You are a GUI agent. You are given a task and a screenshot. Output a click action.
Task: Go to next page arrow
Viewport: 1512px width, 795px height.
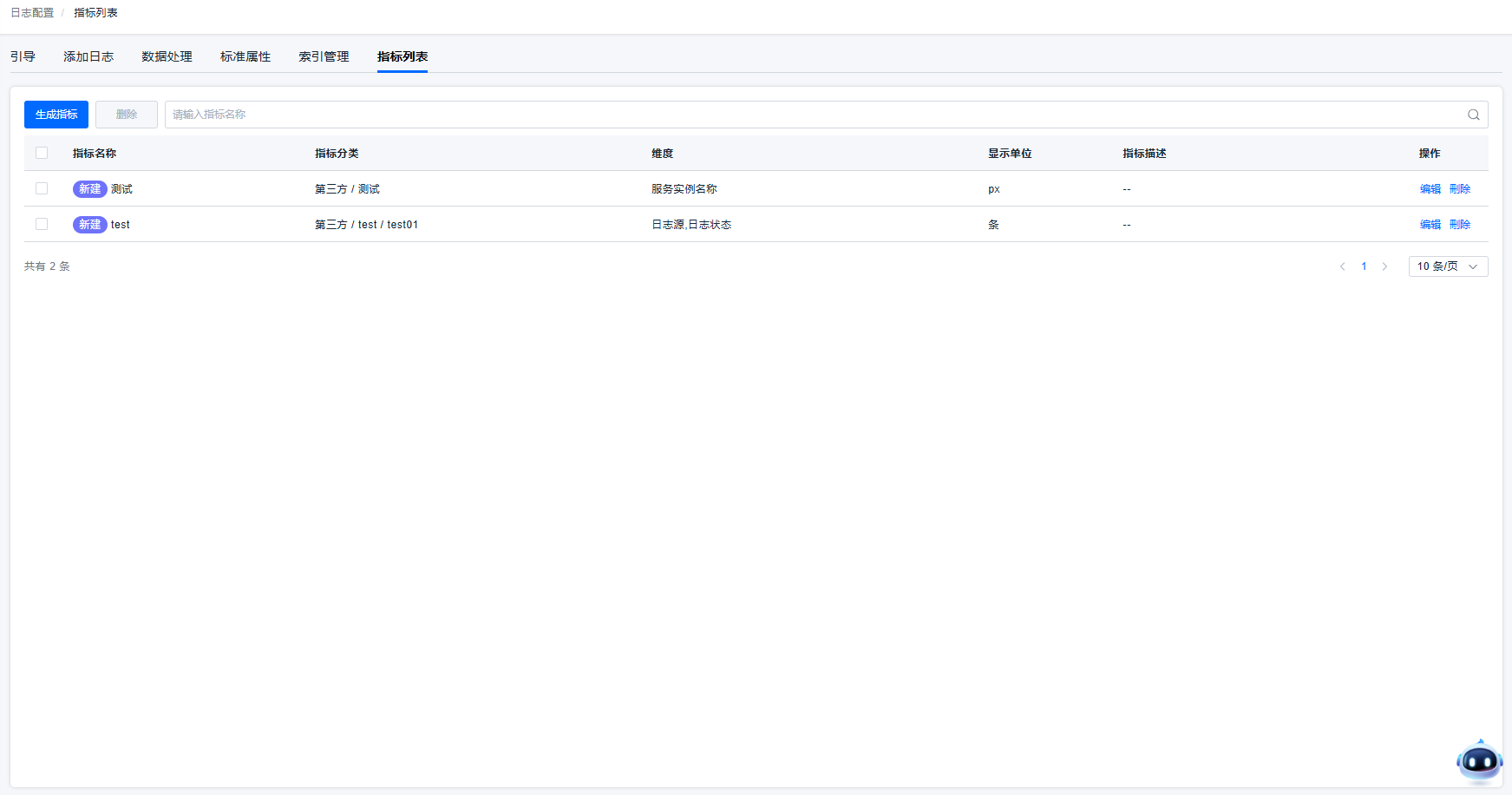[x=1384, y=266]
